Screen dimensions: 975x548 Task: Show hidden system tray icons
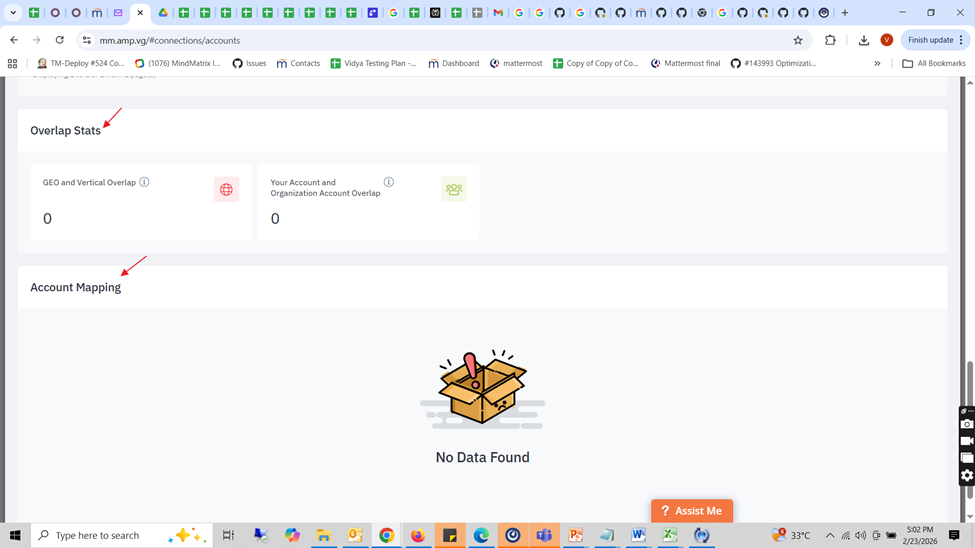click(x=829, y=535)
